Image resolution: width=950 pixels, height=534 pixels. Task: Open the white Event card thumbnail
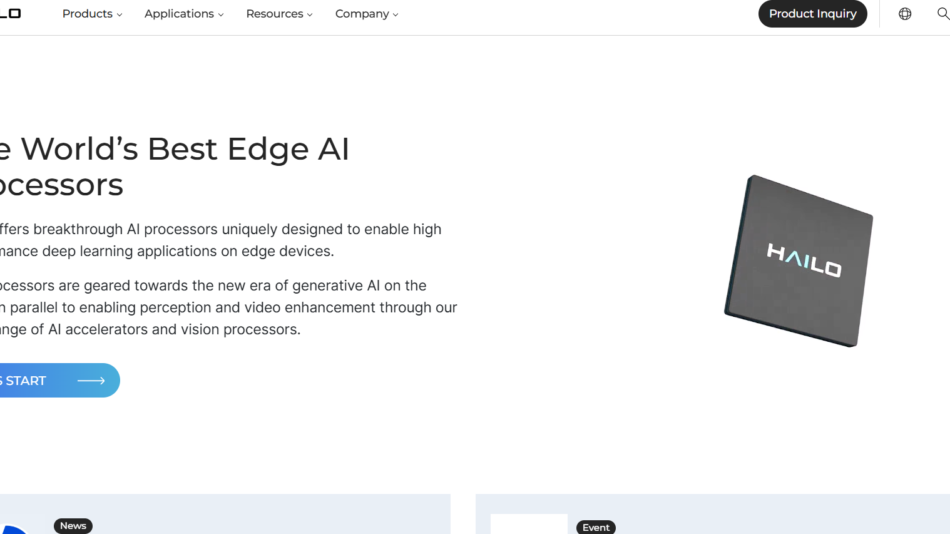coord(529,525)
